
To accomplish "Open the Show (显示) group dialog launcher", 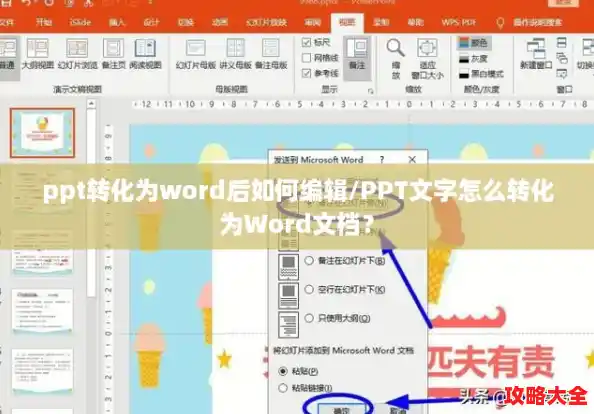I will tap(370, 91).
